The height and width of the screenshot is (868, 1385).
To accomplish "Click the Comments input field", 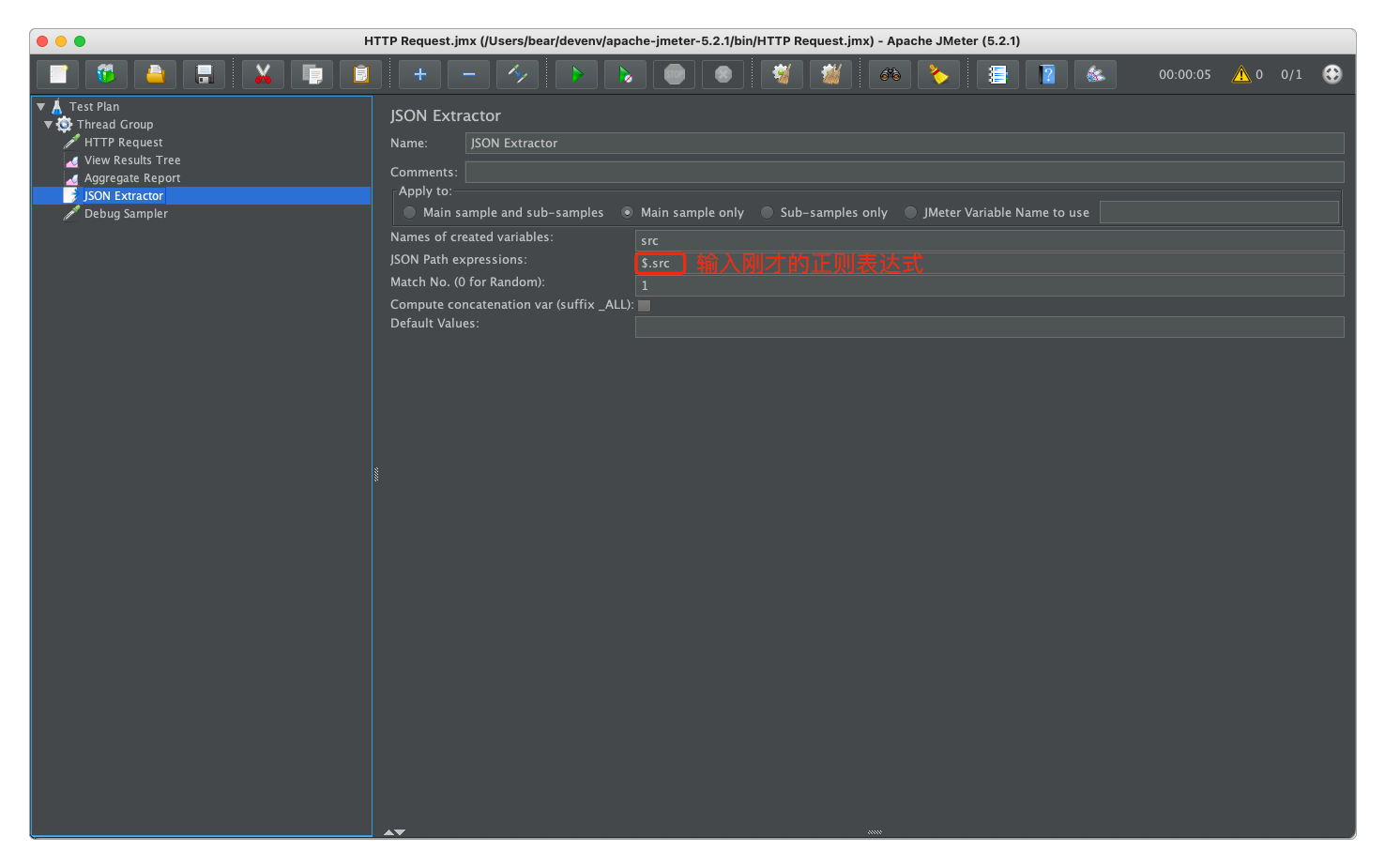I will click(905, 172).
